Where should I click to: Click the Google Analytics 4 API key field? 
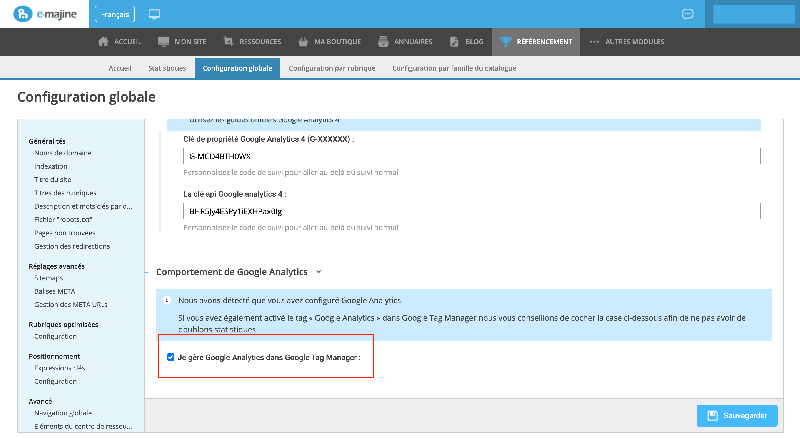[x=471, y=211]
